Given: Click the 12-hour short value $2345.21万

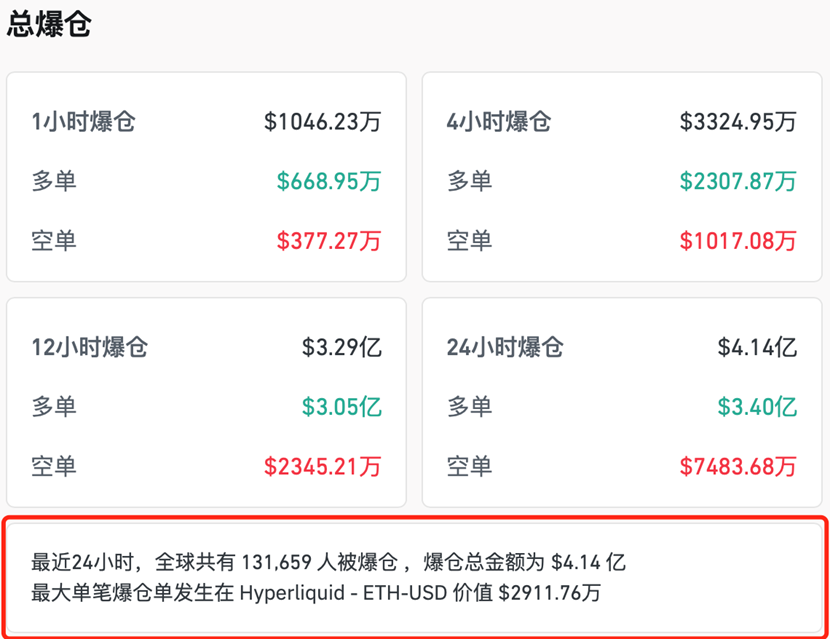Looking at the screenshot, I should tap(322, 466).
